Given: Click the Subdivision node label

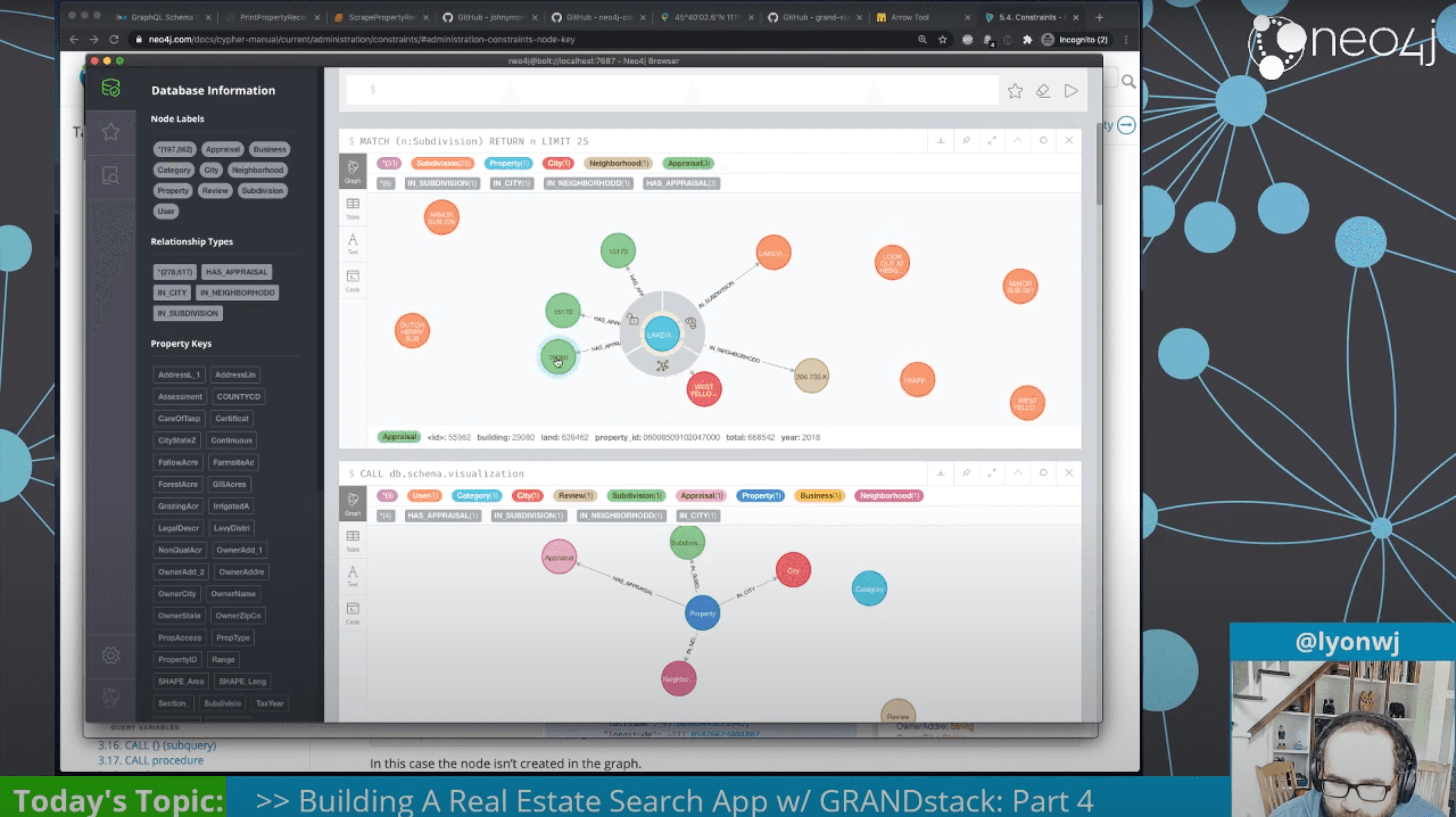Looking at the screenshot, I should (262, 191).
